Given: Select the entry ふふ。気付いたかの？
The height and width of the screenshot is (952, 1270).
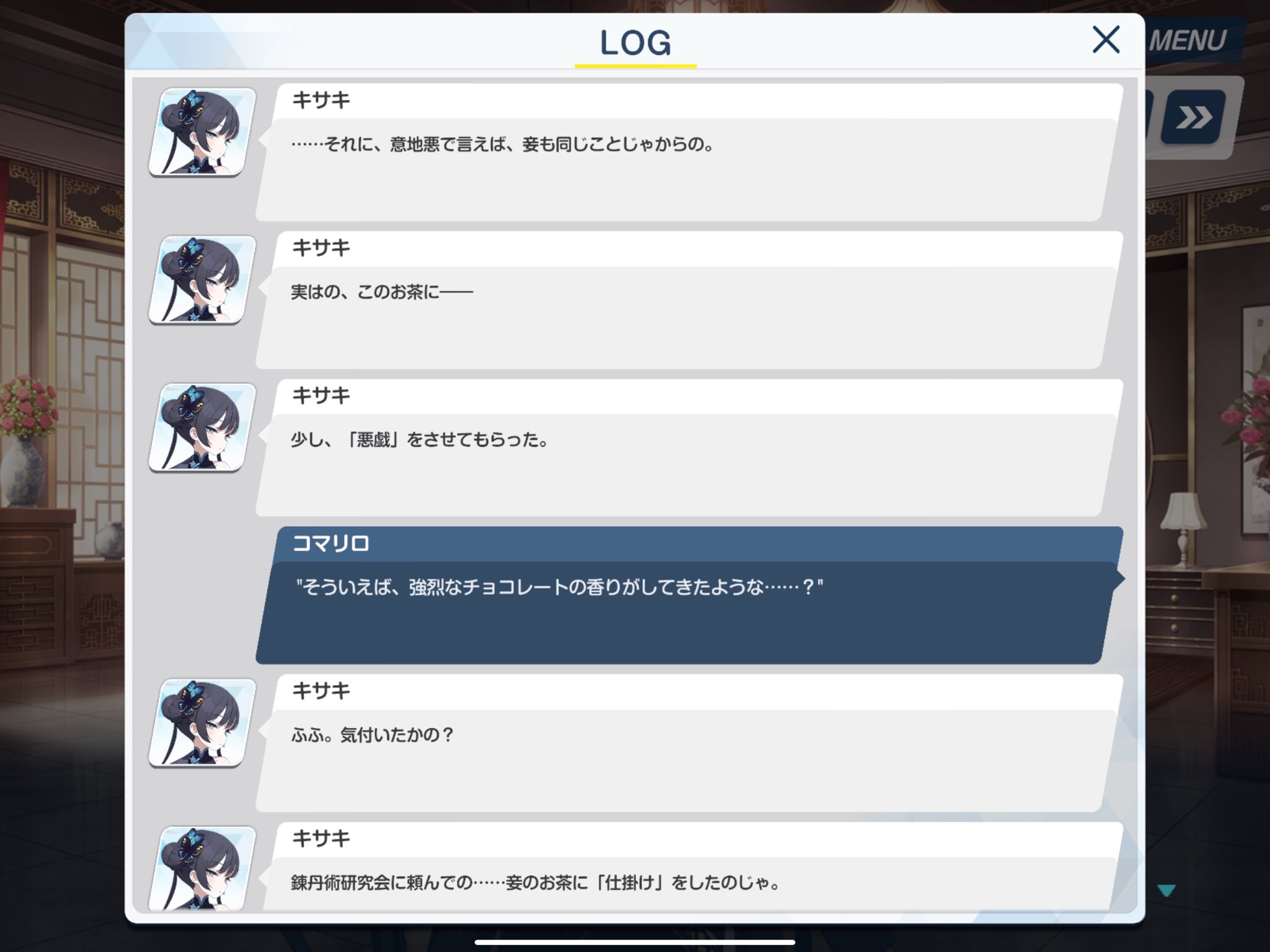Looking at the screenshot, I should pyautogui.click(x=688, y=743).
